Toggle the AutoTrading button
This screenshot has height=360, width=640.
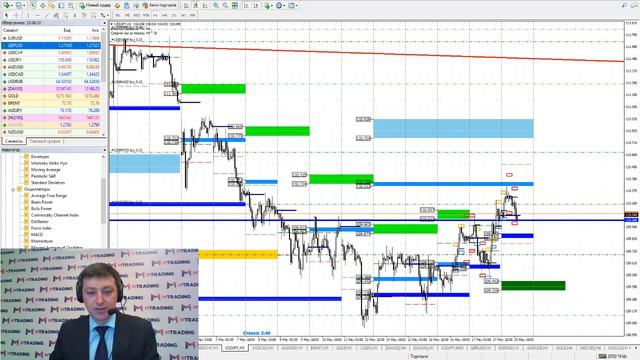tap(160, 6)
